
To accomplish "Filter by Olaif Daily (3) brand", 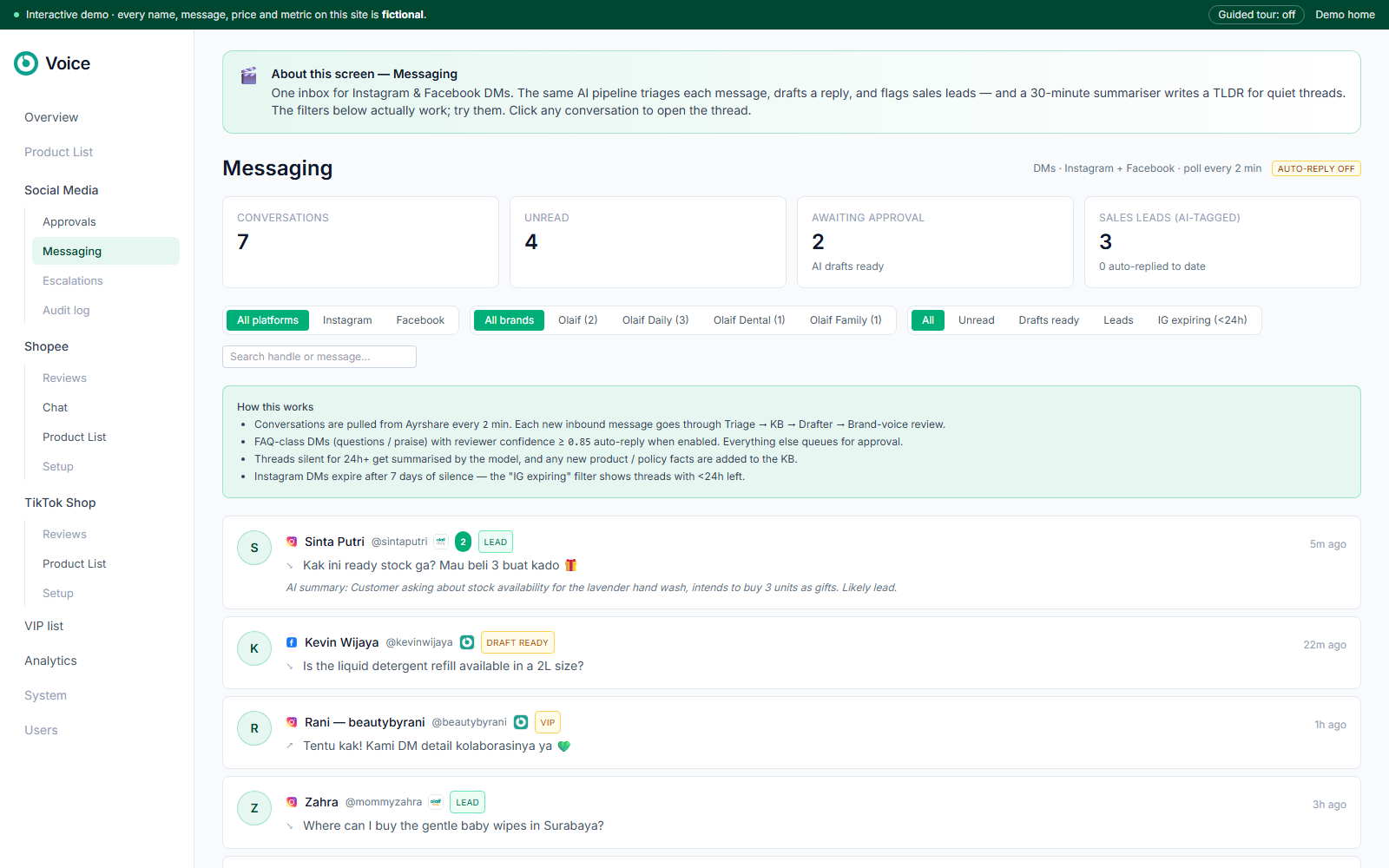I will (655, 320).
